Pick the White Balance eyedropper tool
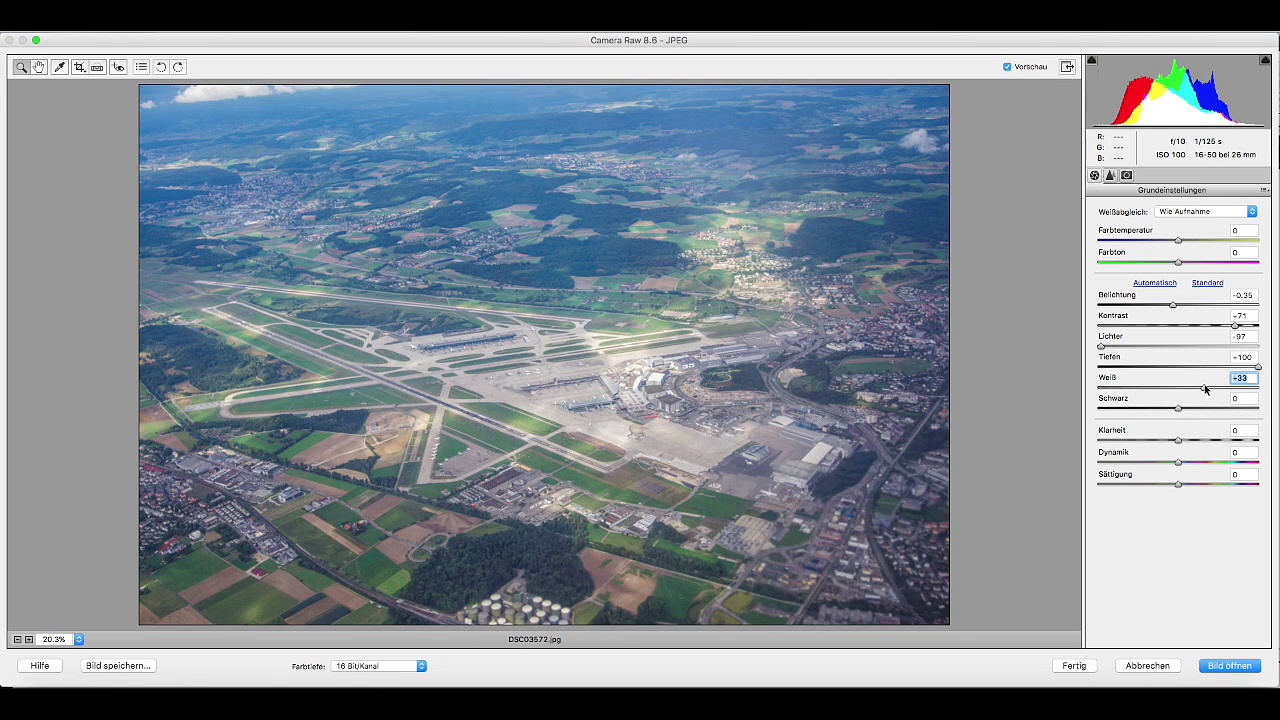 59,67
